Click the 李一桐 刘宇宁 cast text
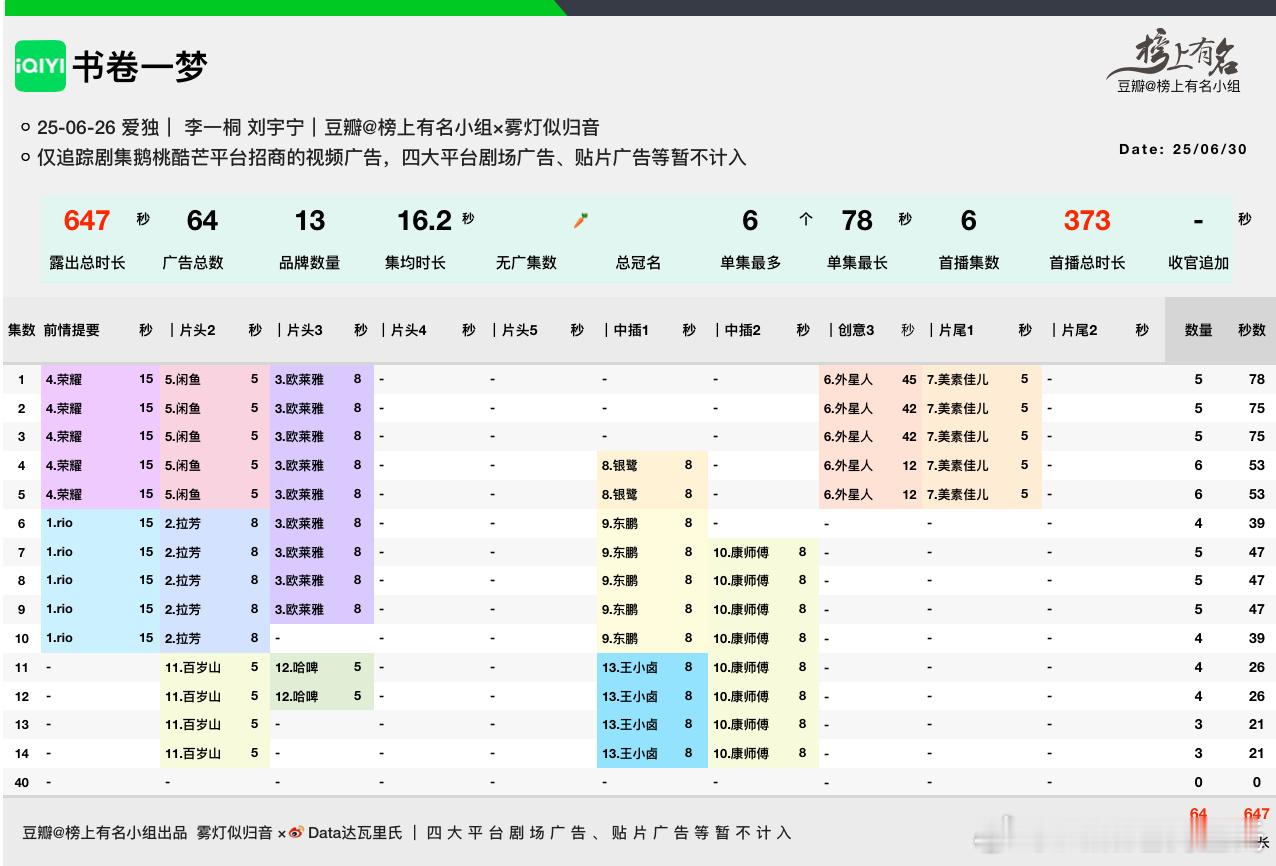Screen dimensions: 1276x866 (244, 127)
